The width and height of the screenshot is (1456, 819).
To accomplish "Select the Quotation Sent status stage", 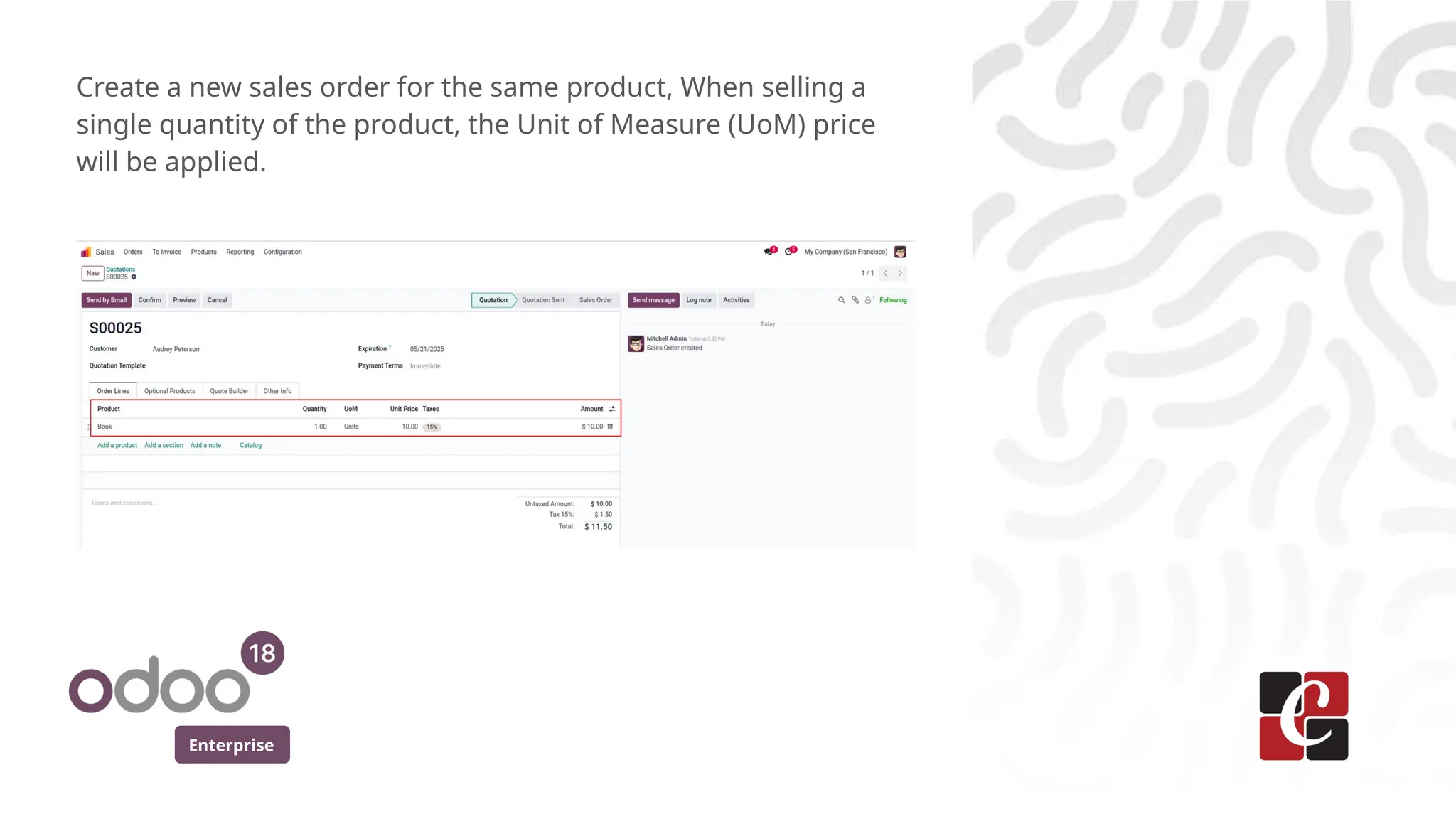I will pos(543,300).
